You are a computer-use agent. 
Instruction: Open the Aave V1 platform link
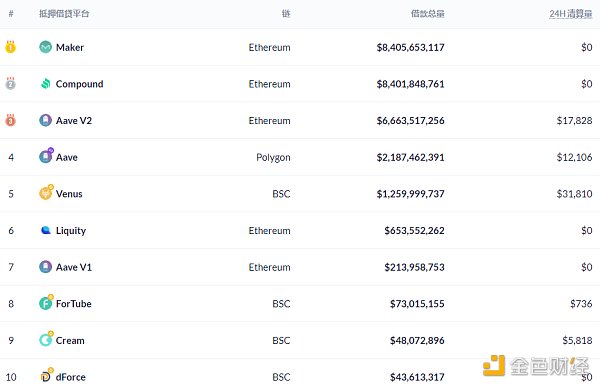point(74,267)
